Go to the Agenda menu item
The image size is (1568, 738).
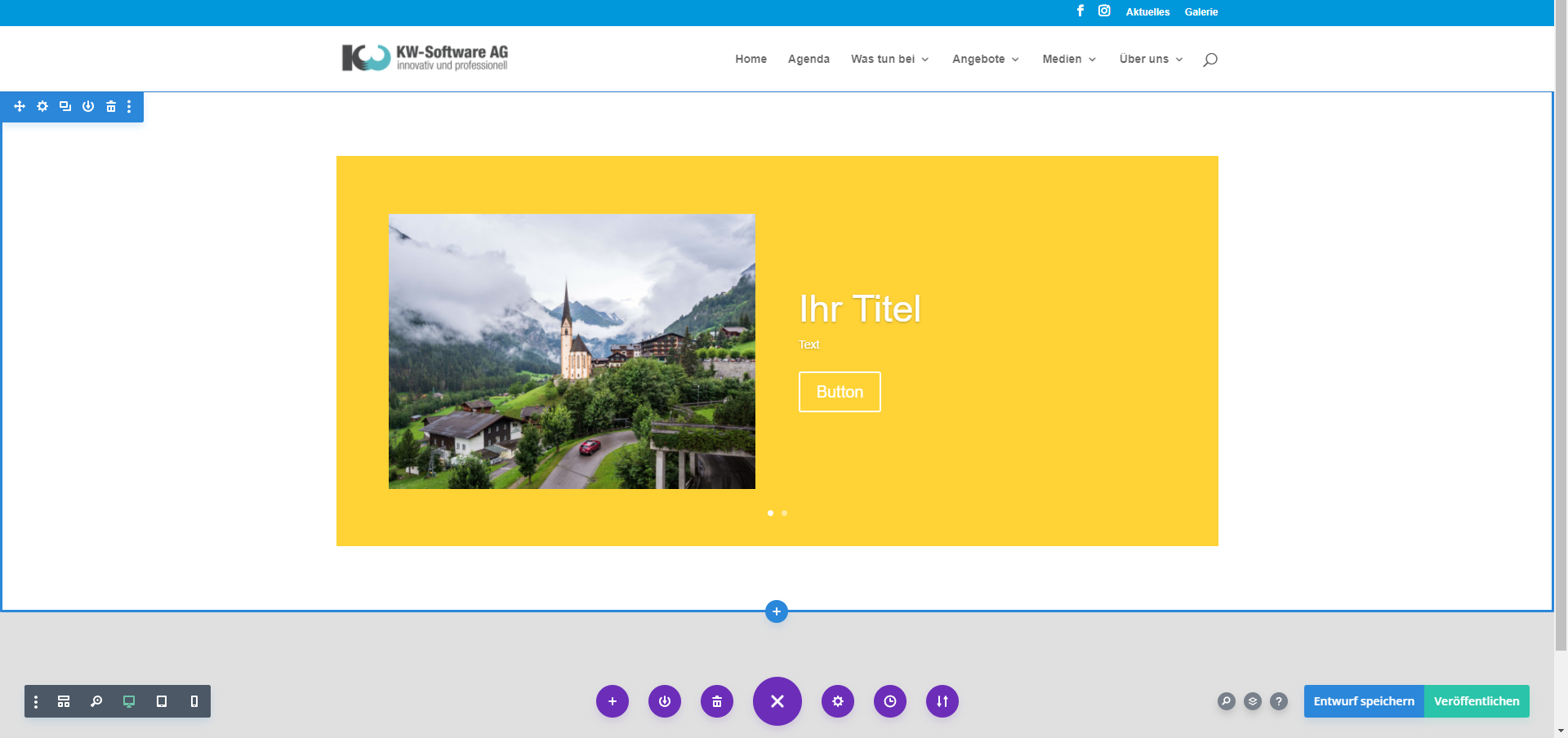[x=808, y=59]
